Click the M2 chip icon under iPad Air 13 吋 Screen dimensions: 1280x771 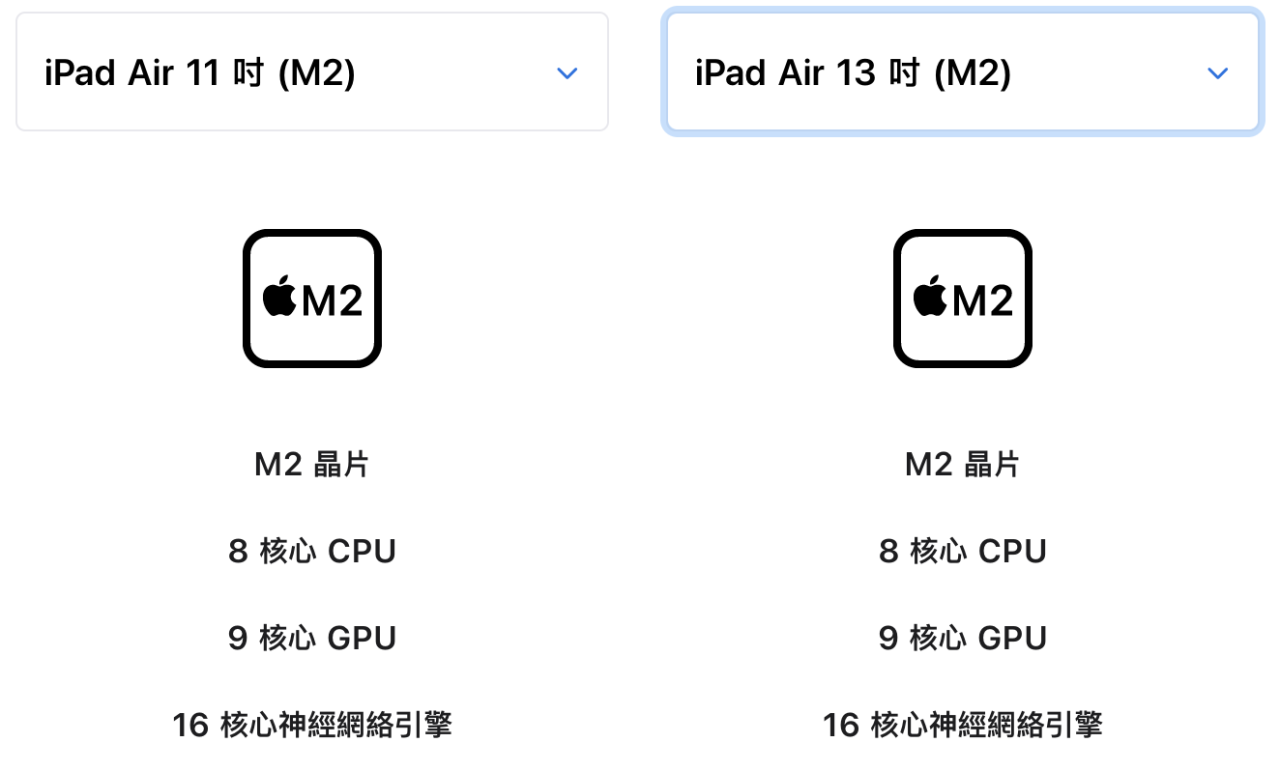pyautogui.click(x=962, y=298)
